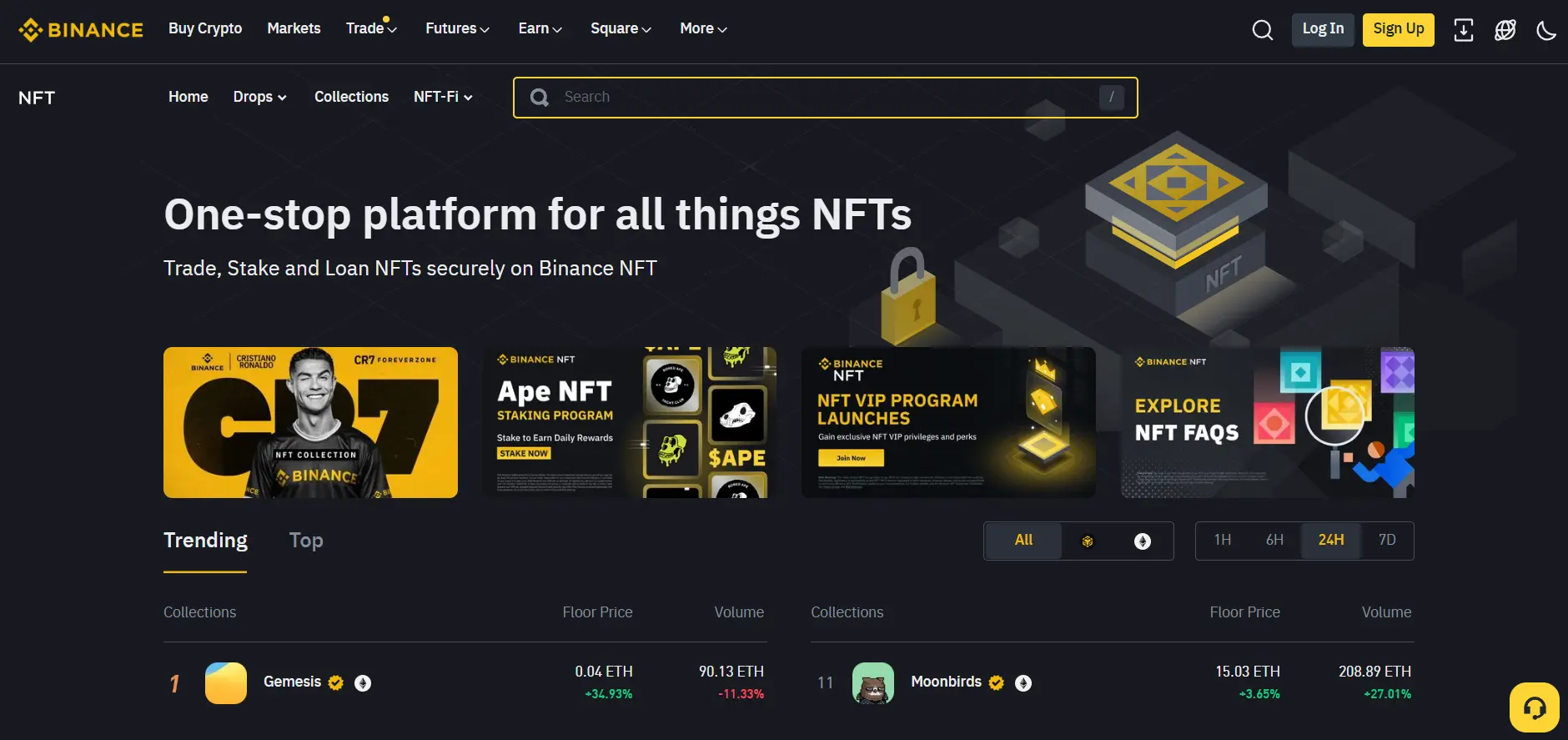1568x740 pixels.
Task: Click the Log In button
Action: (x=1323, y=30)
